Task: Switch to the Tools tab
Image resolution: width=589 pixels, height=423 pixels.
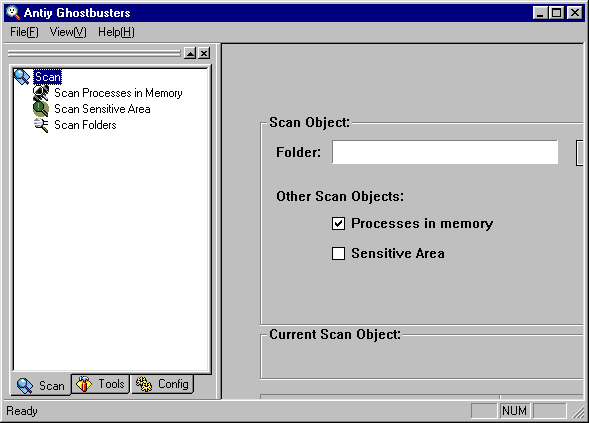Action: 100,384
